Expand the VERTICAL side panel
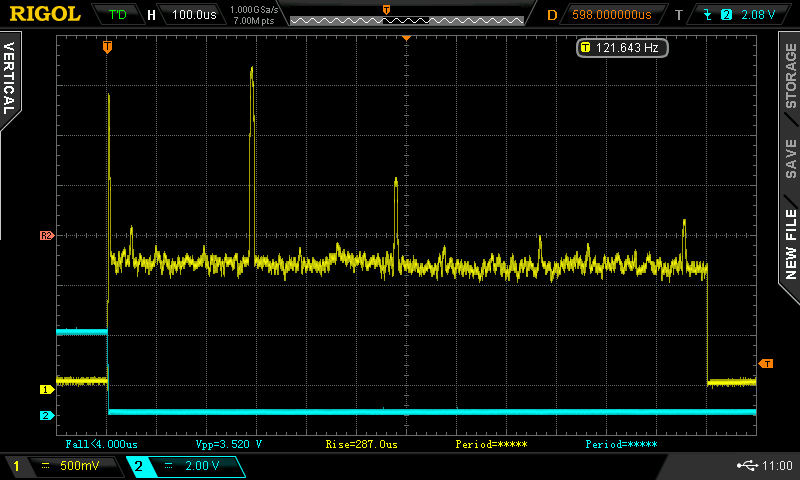The width and height of the screenshot is (800, 480). click(10, 80)
